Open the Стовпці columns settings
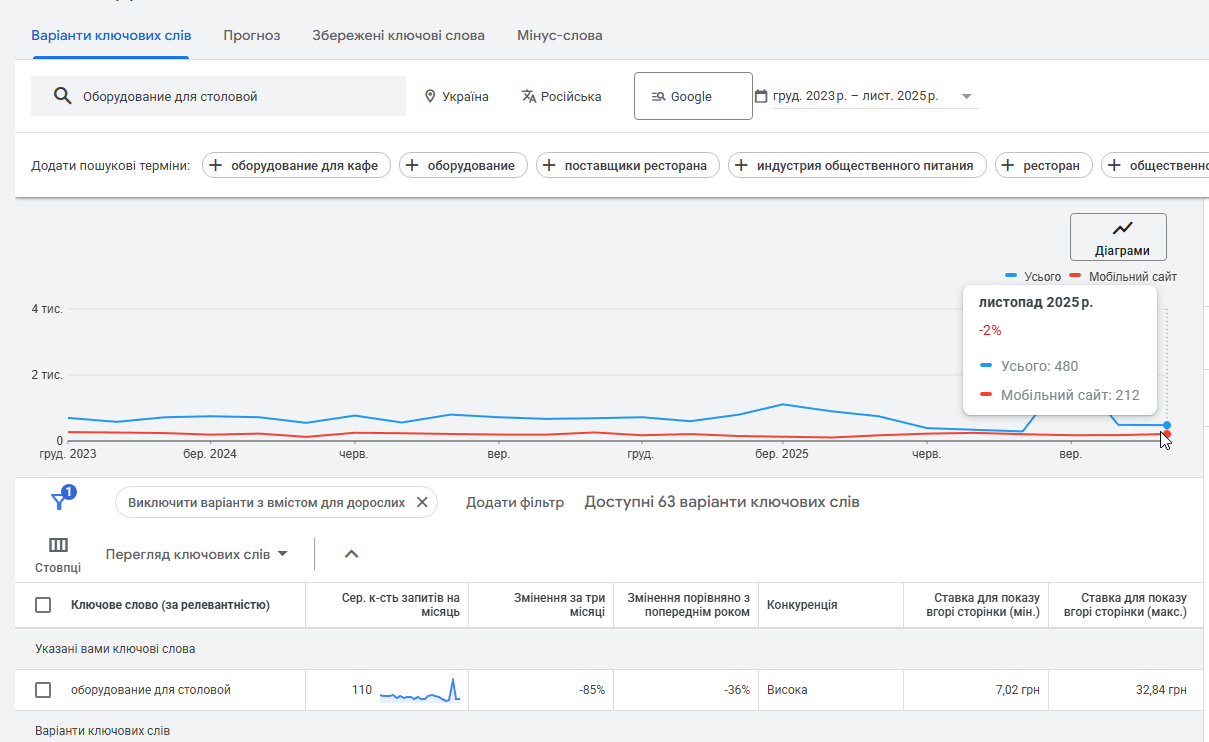 pos(58,554)
